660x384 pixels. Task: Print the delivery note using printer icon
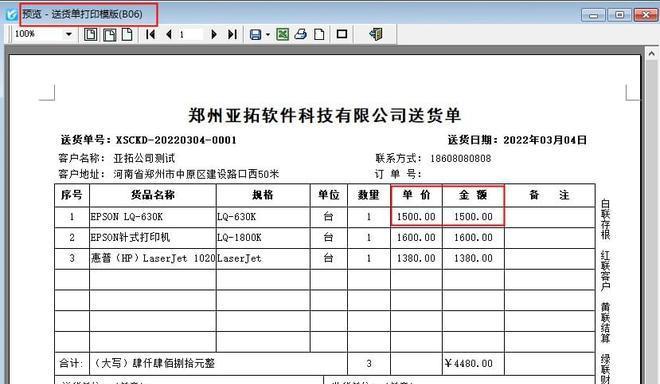click(x=301, y=34)
